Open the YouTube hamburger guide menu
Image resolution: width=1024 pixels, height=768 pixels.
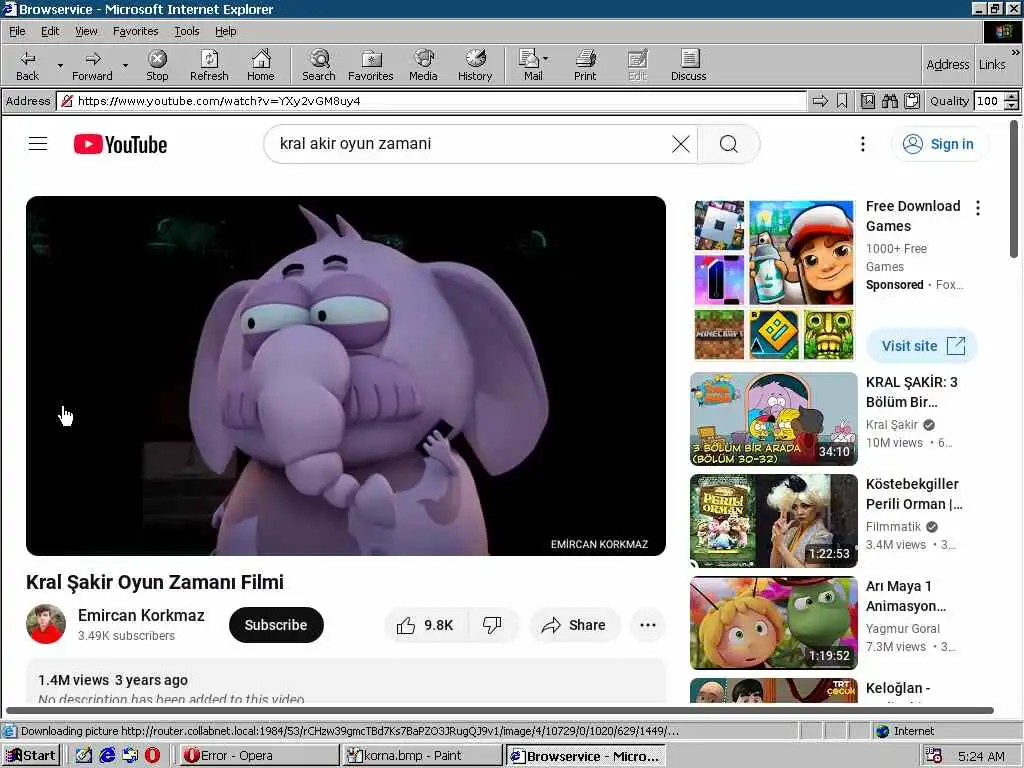click(38, 144)
